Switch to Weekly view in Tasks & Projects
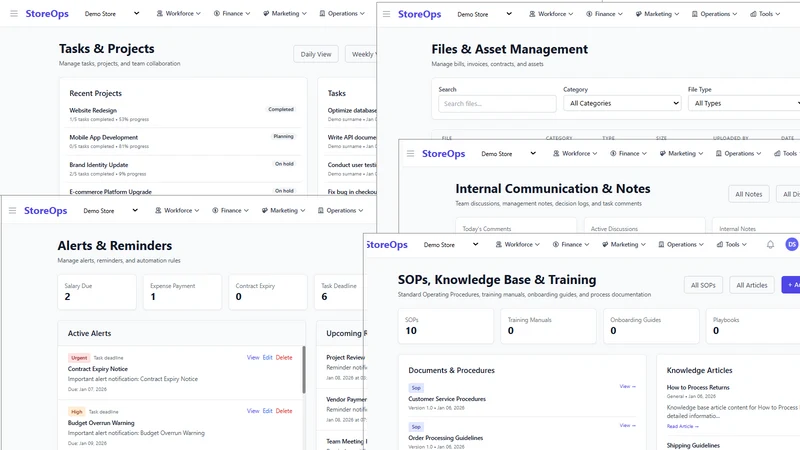Screen dimensions: 800x450 click(x=361, y=54)
